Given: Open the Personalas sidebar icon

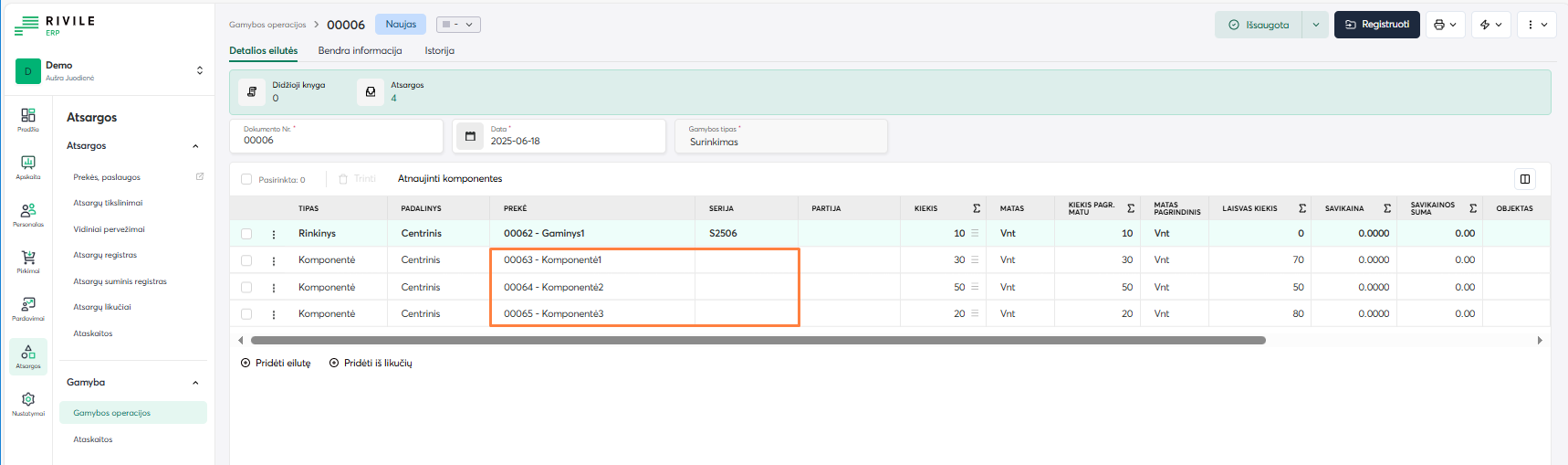Looking at the screenshot, I should [28, 214].
